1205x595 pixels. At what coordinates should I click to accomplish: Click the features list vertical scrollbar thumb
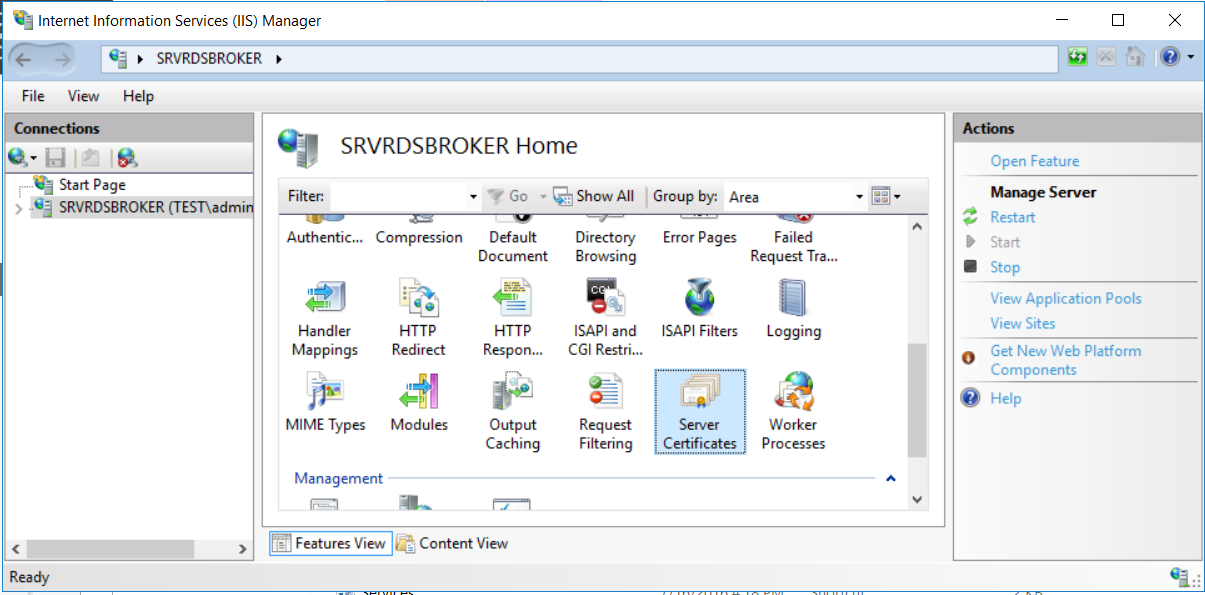click(x=917, y=400)
